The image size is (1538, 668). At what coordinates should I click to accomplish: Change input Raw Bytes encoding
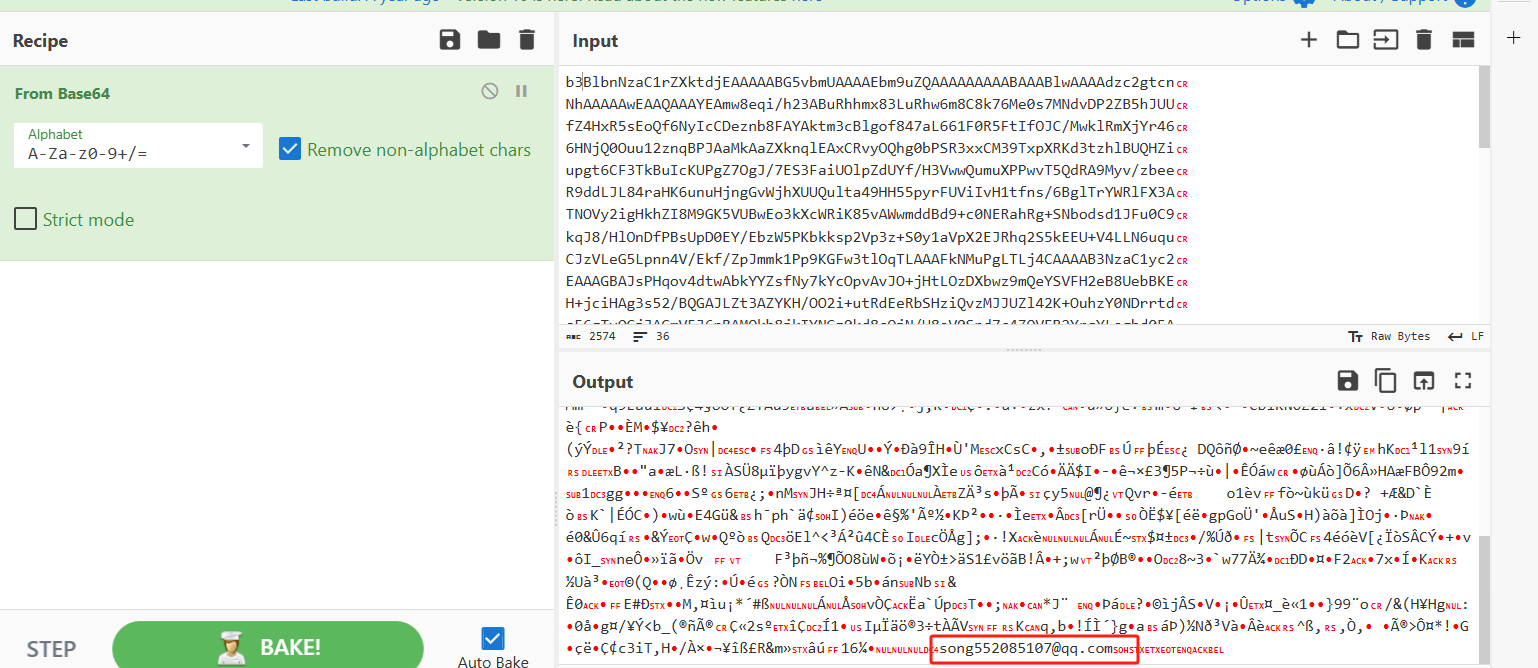click(x=1389, y=336)
